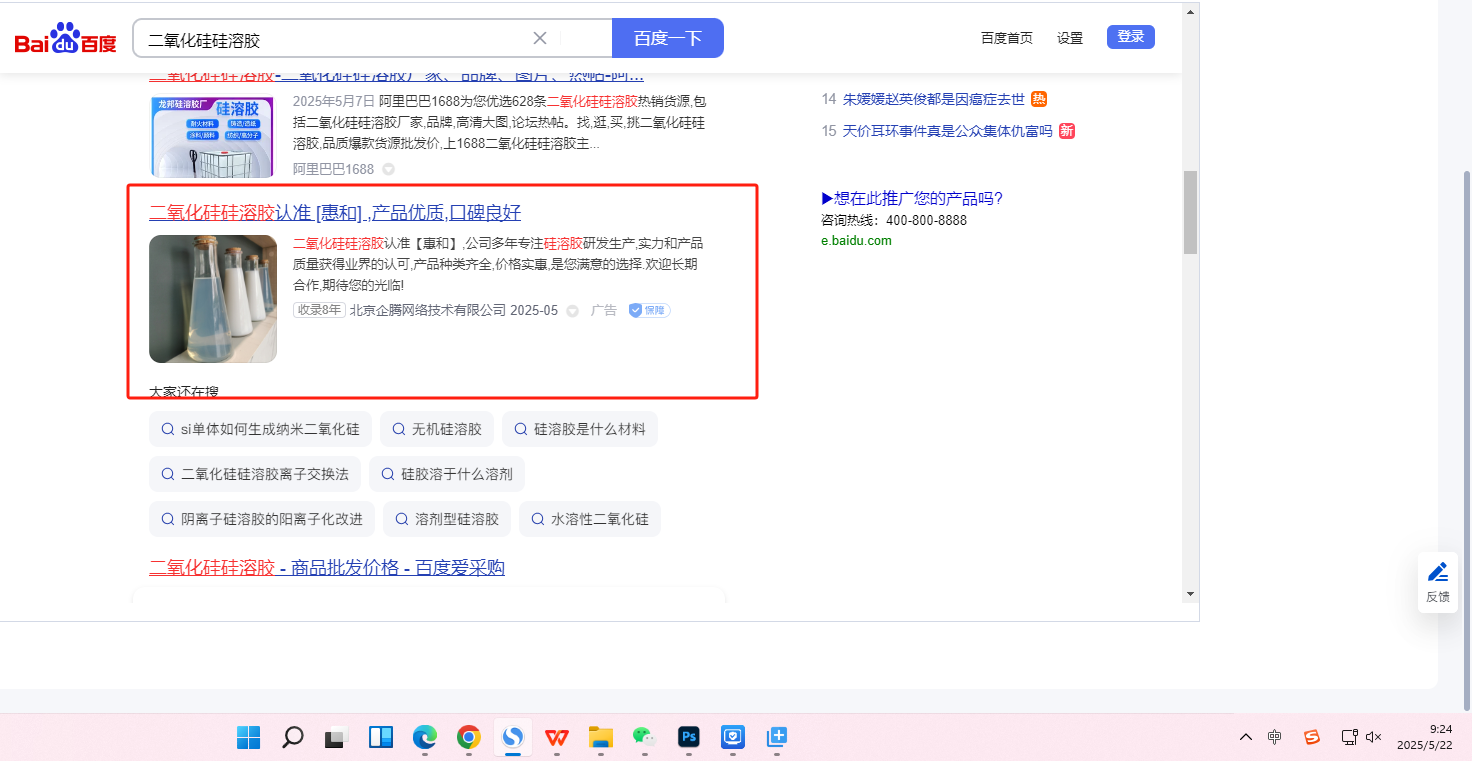The width and height of the screenshot is (1472, 761).
Task: Launch WPS Office from the taskbar
Action: (556, 738)
